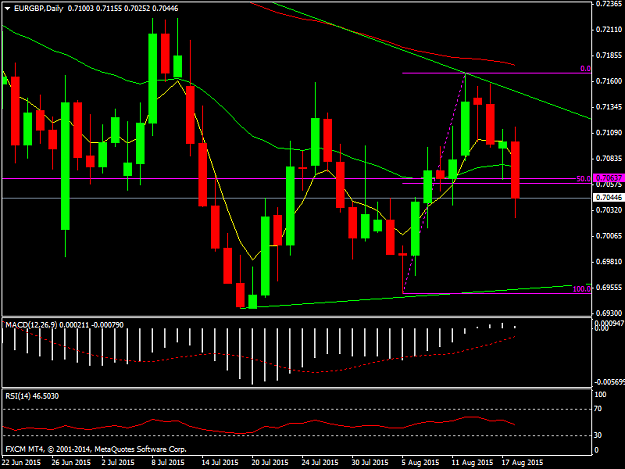Click the FXCM MT4 MetaQuotes copyright text
This screenshot has height=469, width=625.
click(x=96, y=449)
